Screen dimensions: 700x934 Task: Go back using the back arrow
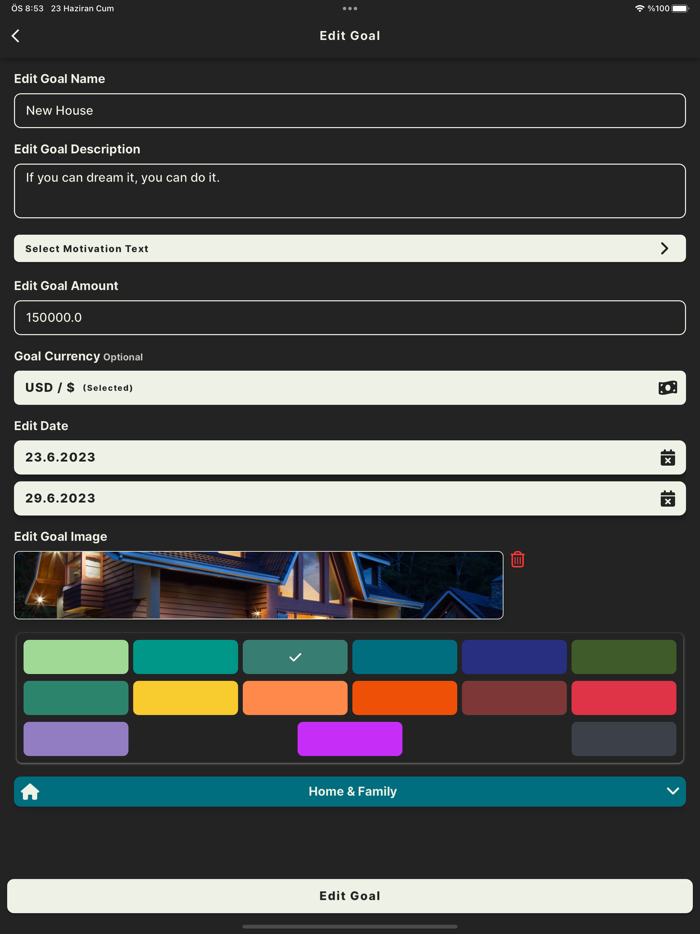point(15,36)
